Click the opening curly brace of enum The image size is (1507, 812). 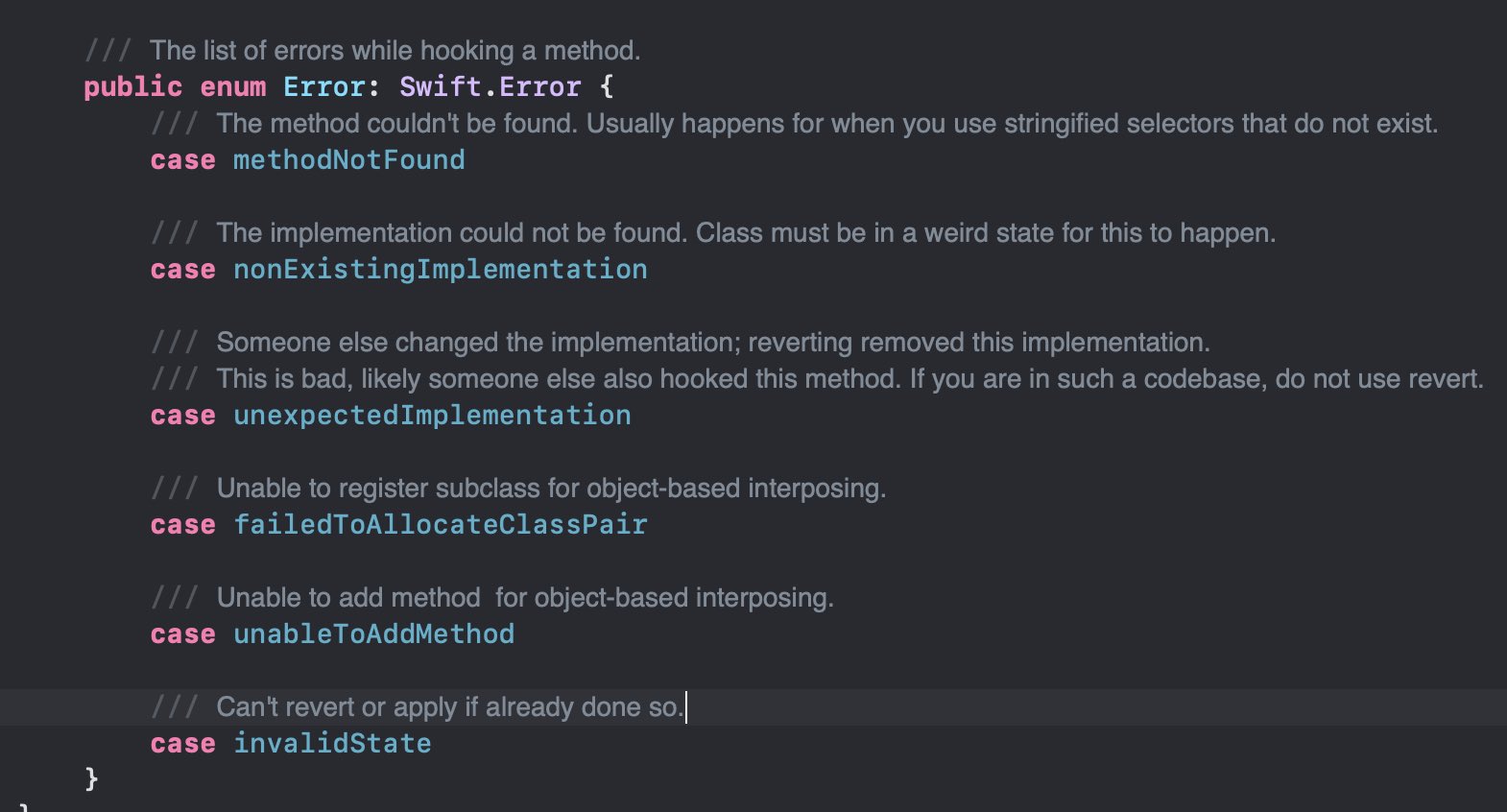click(607, 87)
